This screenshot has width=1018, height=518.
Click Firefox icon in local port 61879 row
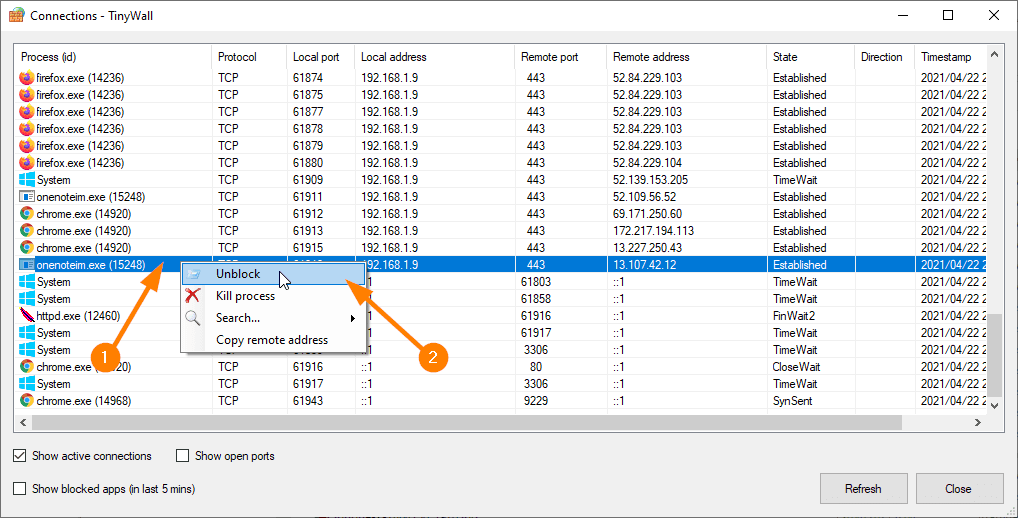(x=27, y=145)
